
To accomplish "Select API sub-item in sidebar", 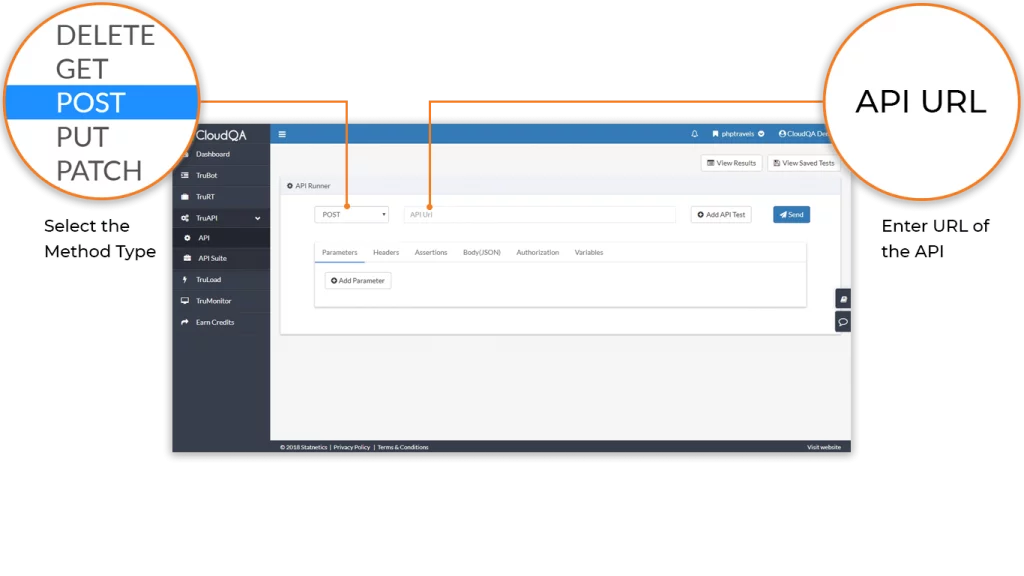I will (221, 238).
